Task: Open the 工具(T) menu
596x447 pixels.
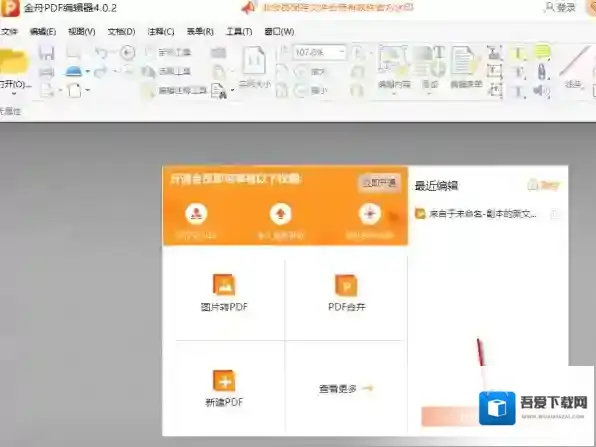Action: (239, 32)
